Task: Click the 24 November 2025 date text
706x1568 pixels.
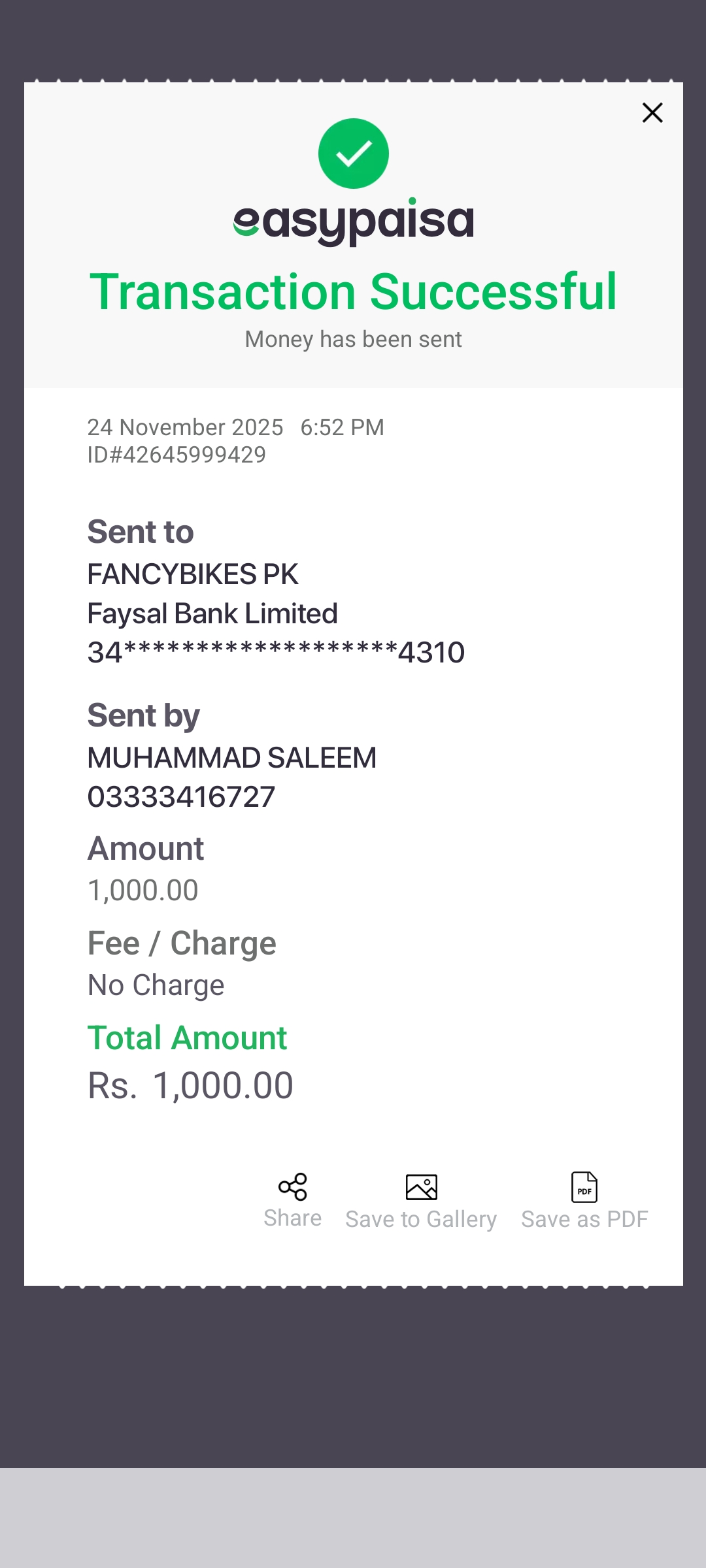Action: (185, 427)
